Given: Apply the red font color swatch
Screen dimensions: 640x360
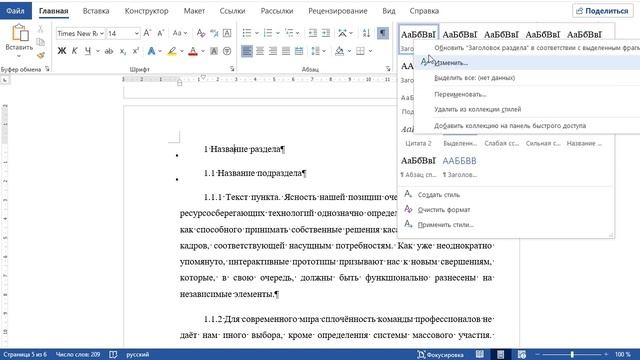Looking at the screenshot, I should (193, 51).
